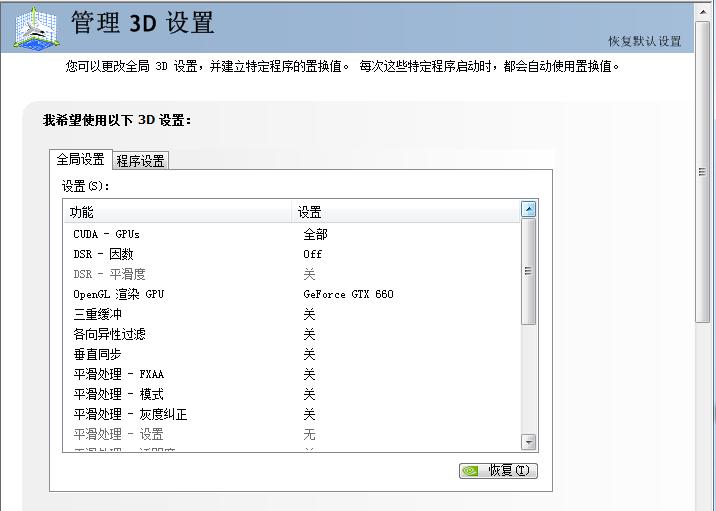Click the 管理 3D 设置 header icon
The width and height of the screenshot is (716, 511).
point(34,27)
